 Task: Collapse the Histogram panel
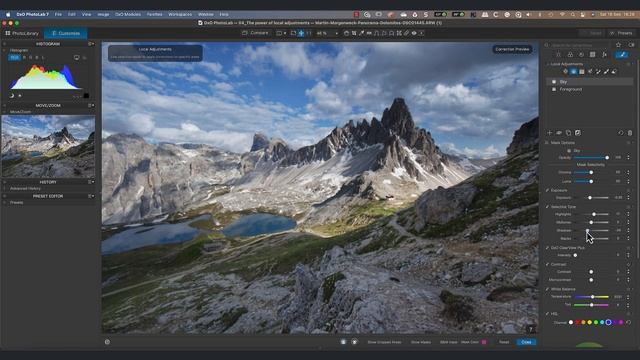point(4,44)
